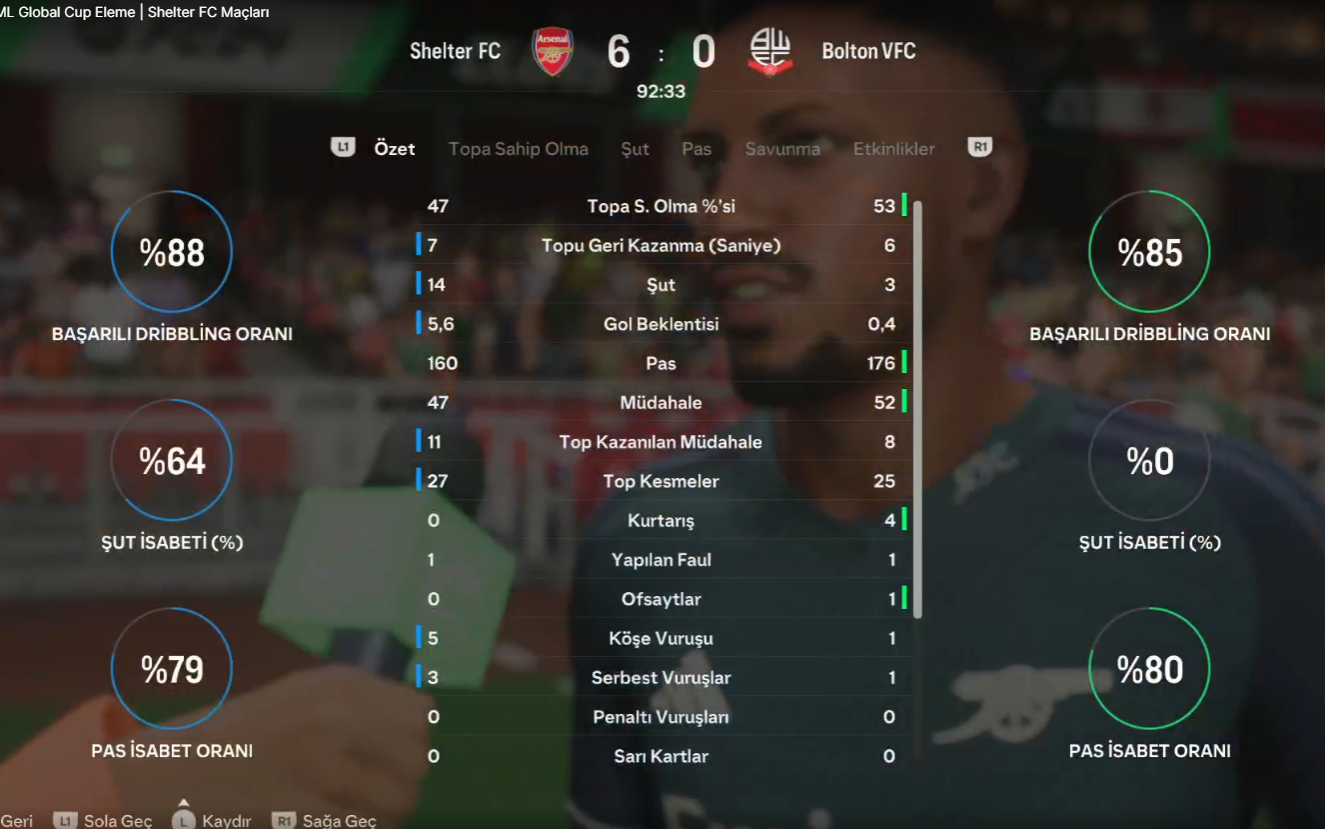Image resolution: width=1325 pixels, height=829 pixels.
Task: Click the %88 dribbling success gauge
Action: point(172,252)
